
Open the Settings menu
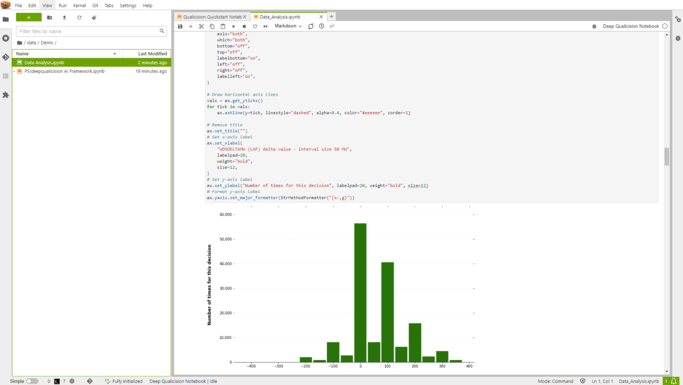128,6
